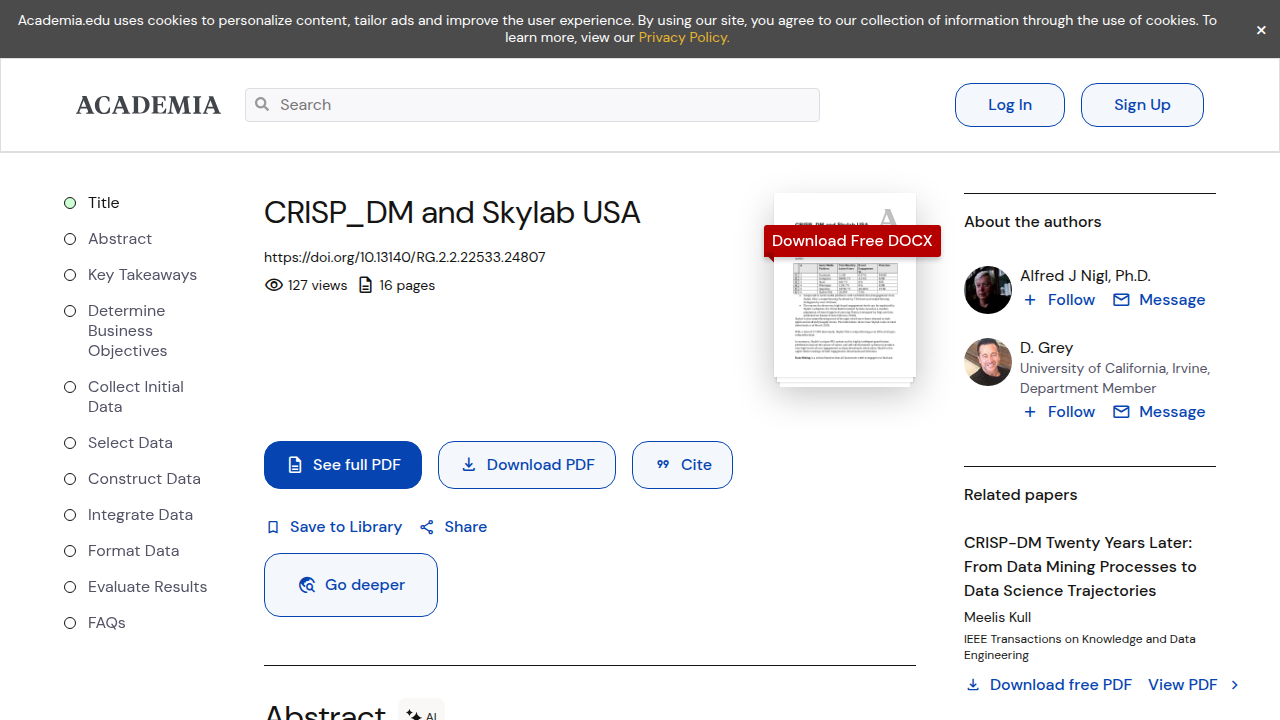Open D. Grey's profile photo
1280x720 pixels.
point(988,362)
